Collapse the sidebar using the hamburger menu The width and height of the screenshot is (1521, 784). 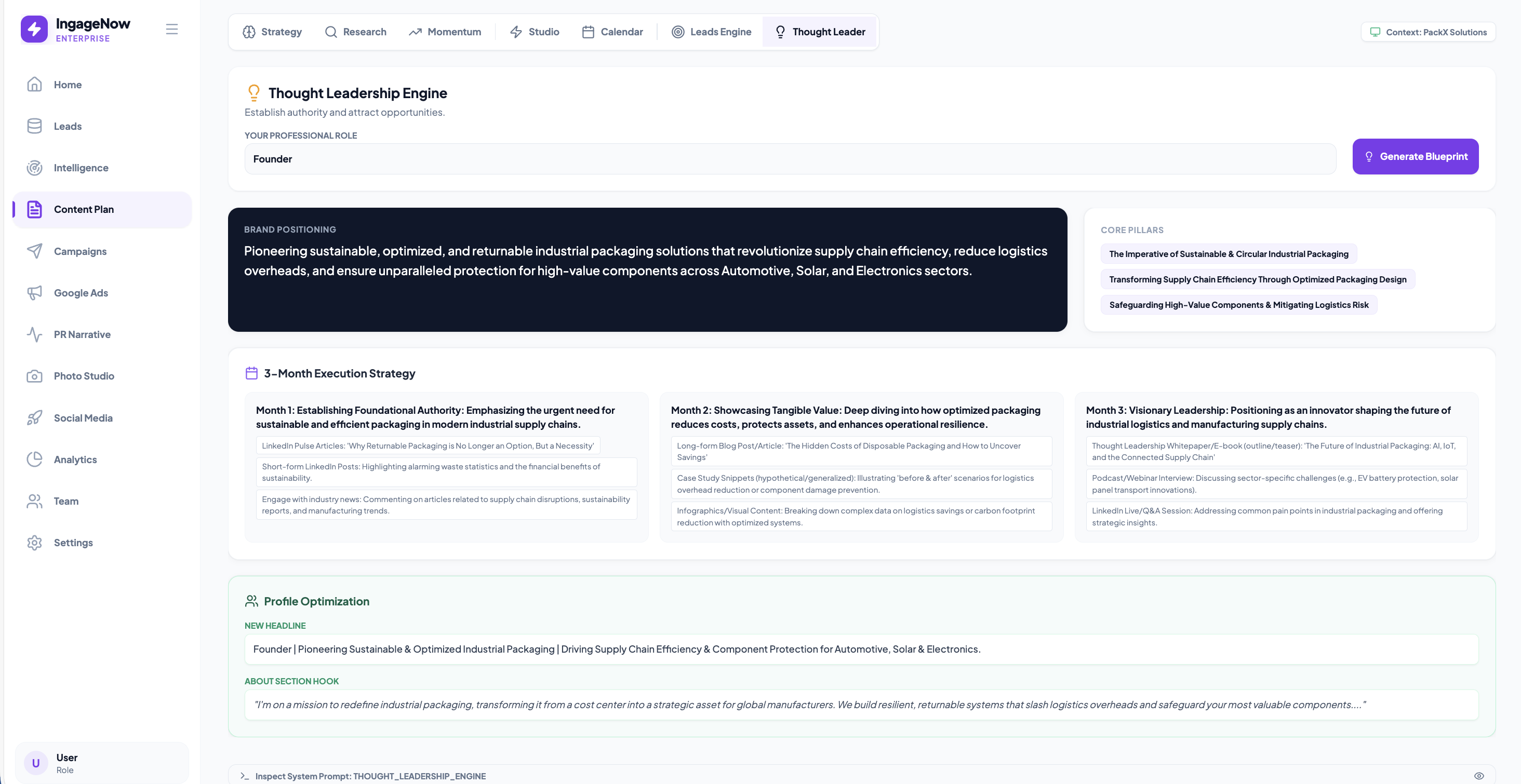[x=172, y=29]
